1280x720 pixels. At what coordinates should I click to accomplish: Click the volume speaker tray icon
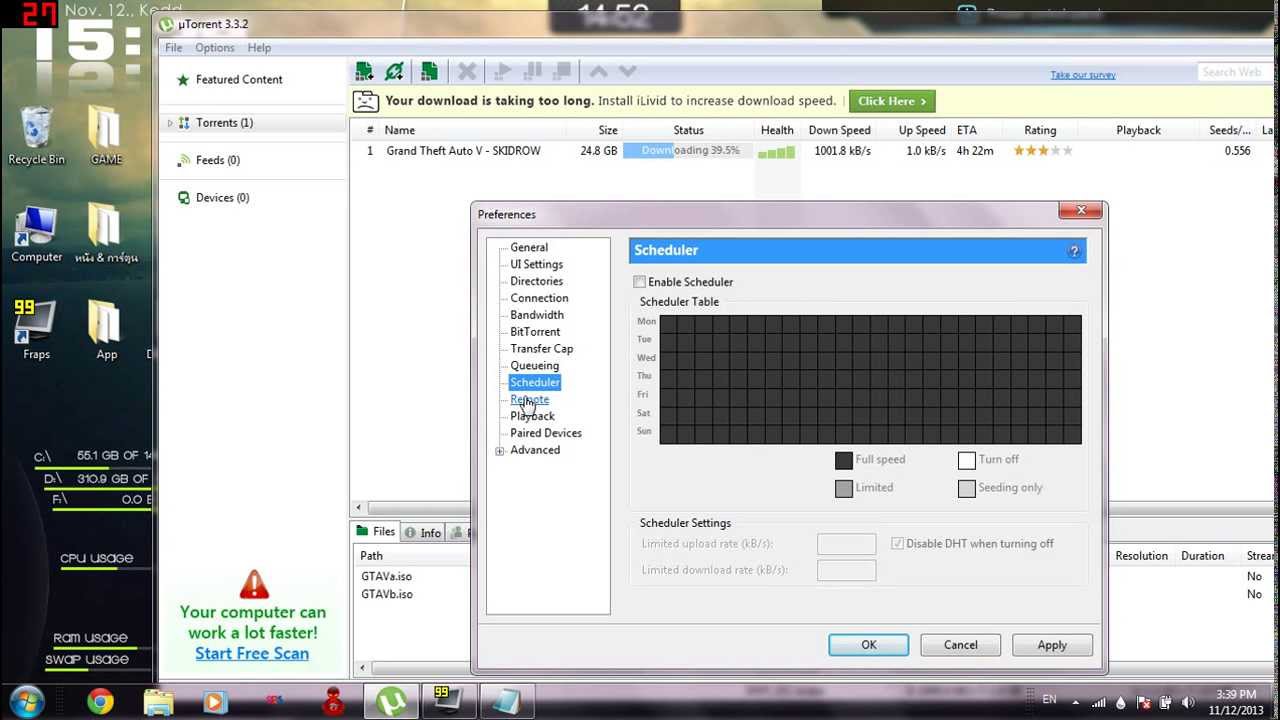tap(1188, 702)
